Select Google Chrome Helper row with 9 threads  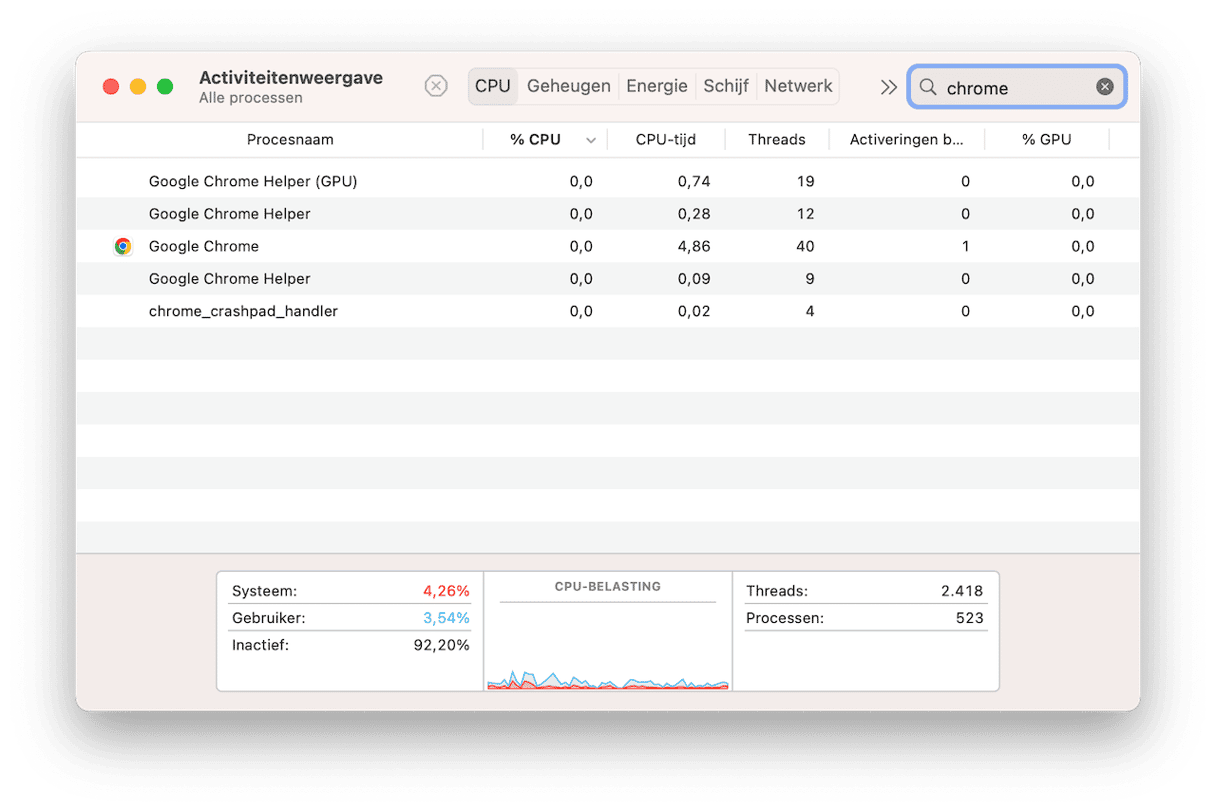[608, 279]
